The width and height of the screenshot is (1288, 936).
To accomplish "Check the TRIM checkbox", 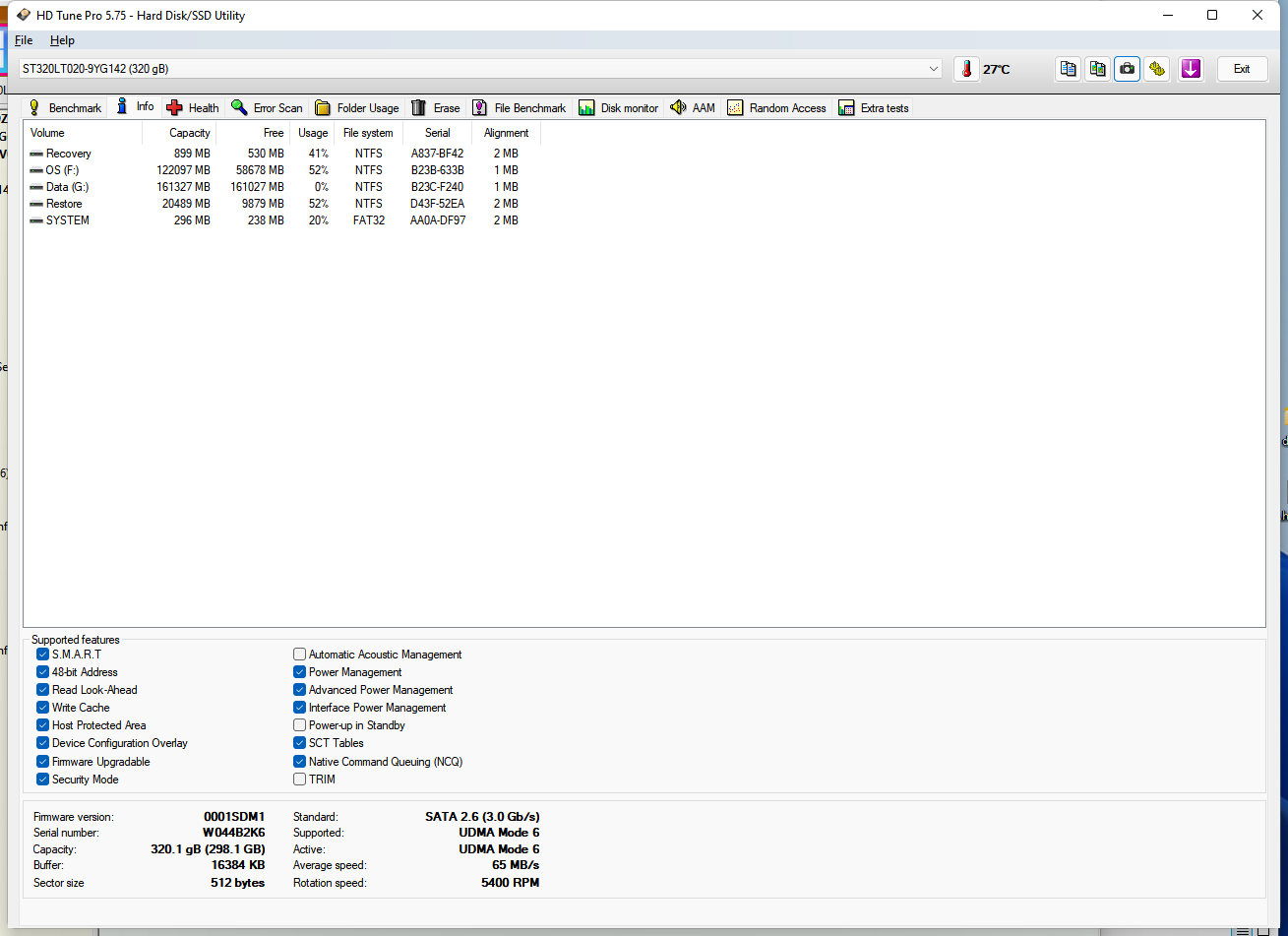I will pos(300,780).
